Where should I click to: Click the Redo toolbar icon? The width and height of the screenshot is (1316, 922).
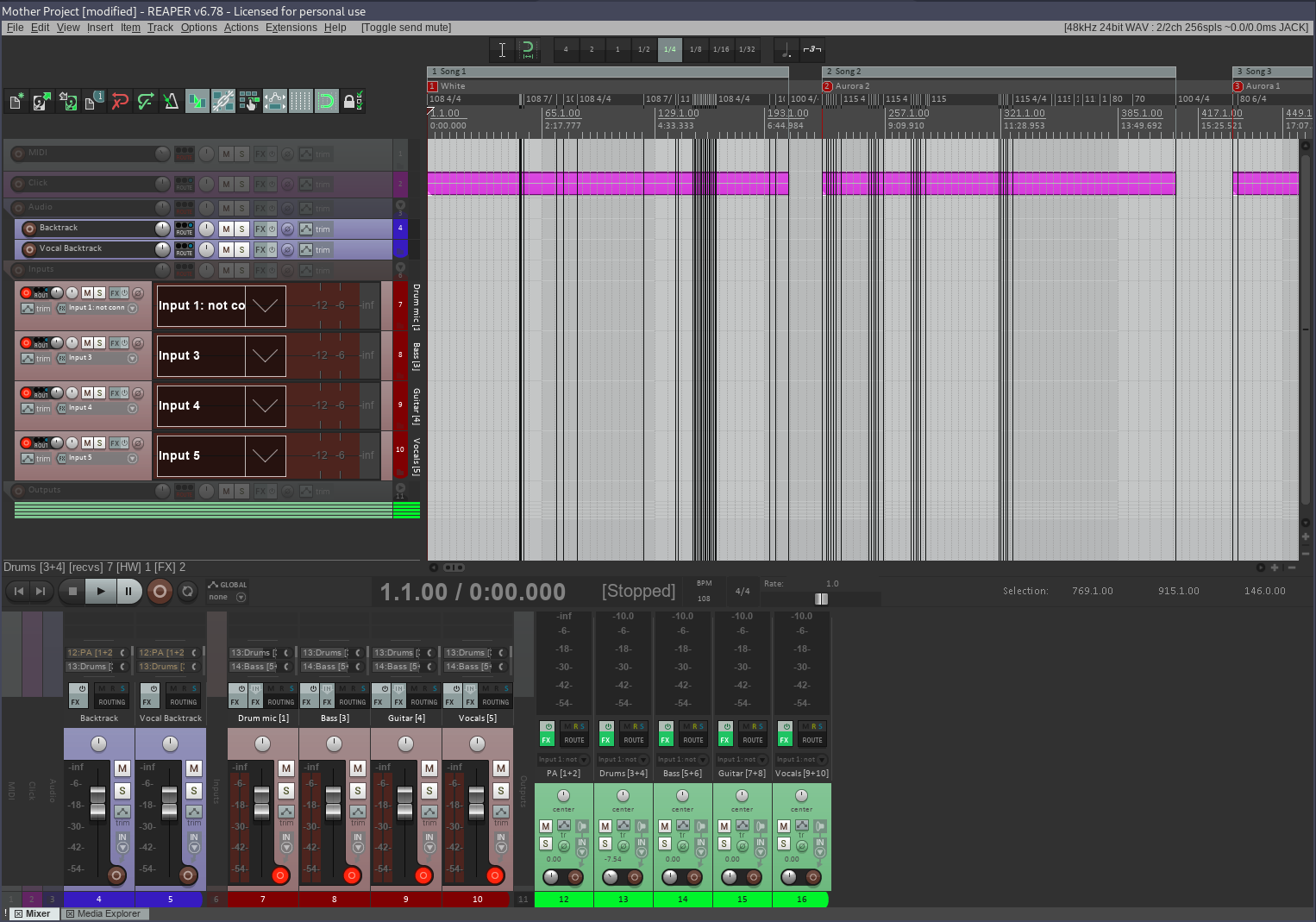[x=145, y=102]
